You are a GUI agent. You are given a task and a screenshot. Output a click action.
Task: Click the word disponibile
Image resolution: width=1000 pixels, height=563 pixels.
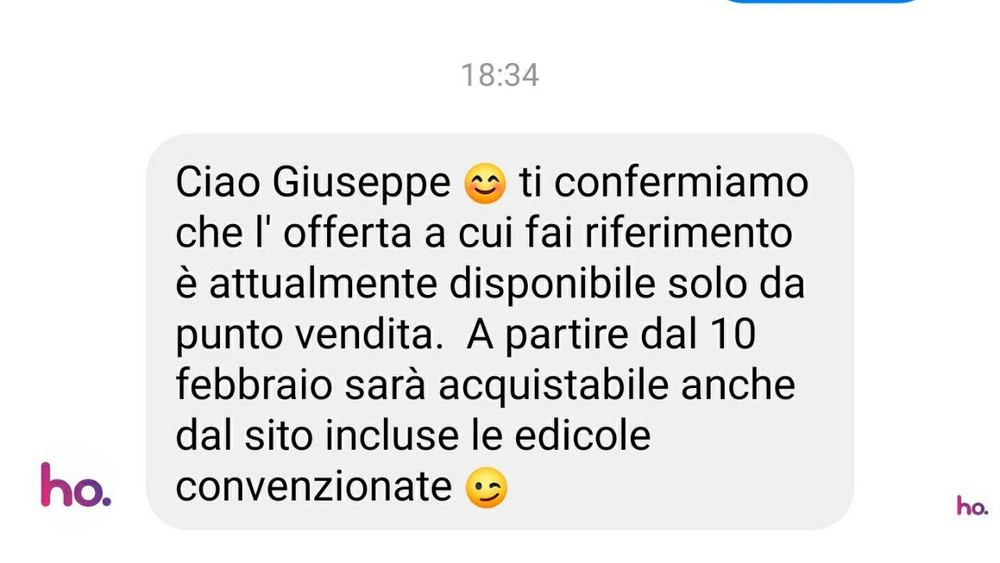pos(552,285)
